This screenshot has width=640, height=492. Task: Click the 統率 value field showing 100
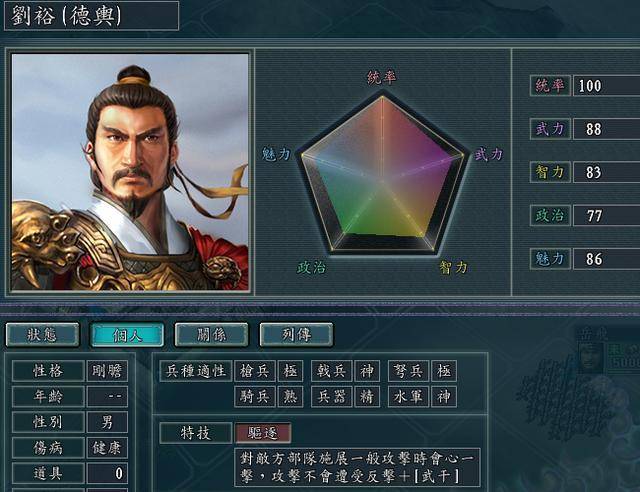pyautogui.click(x=607, y=86)
